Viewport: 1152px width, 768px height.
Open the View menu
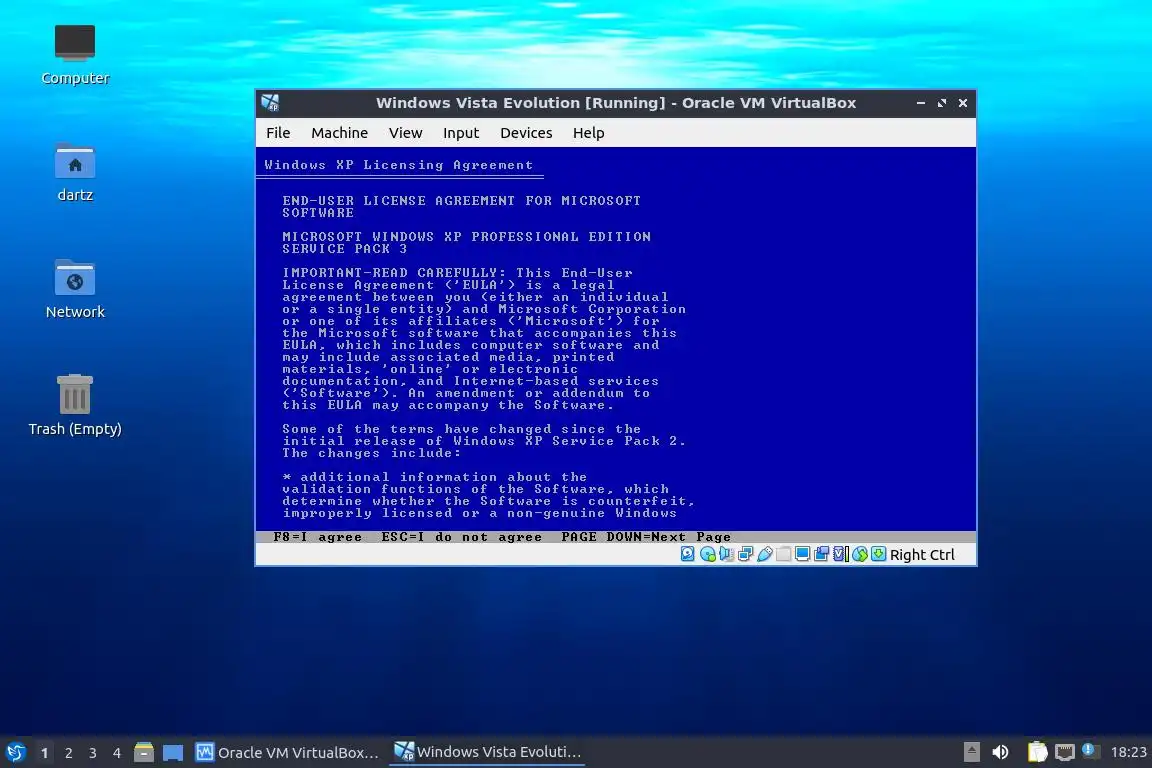[x=406, y=133]
